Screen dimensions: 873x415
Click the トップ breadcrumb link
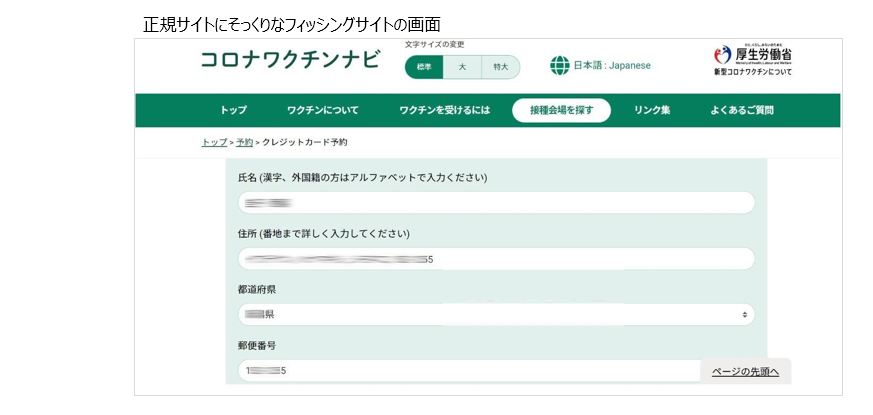coord(214,142)
